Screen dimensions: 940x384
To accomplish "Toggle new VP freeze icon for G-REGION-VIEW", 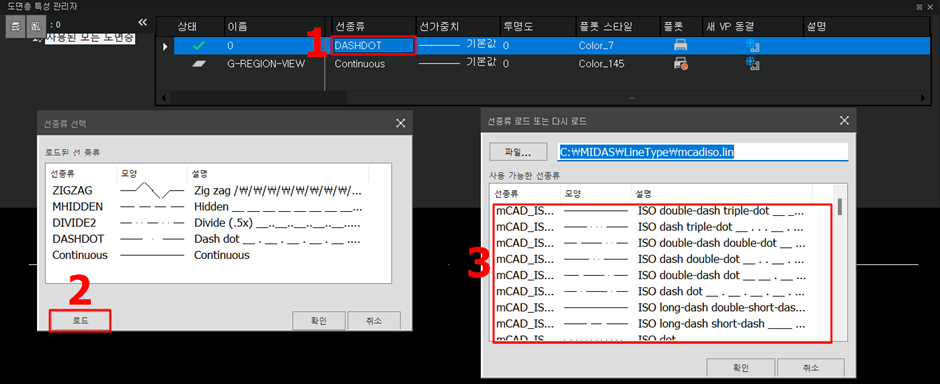I will tap(752, 64).
